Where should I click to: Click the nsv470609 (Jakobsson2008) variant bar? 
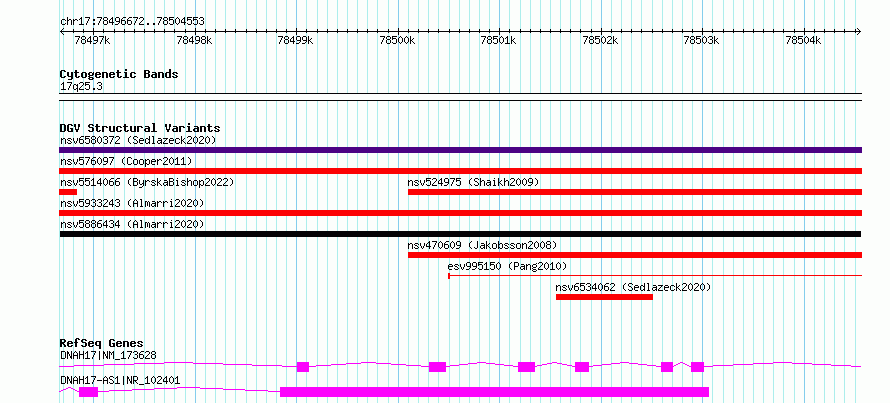635,255
